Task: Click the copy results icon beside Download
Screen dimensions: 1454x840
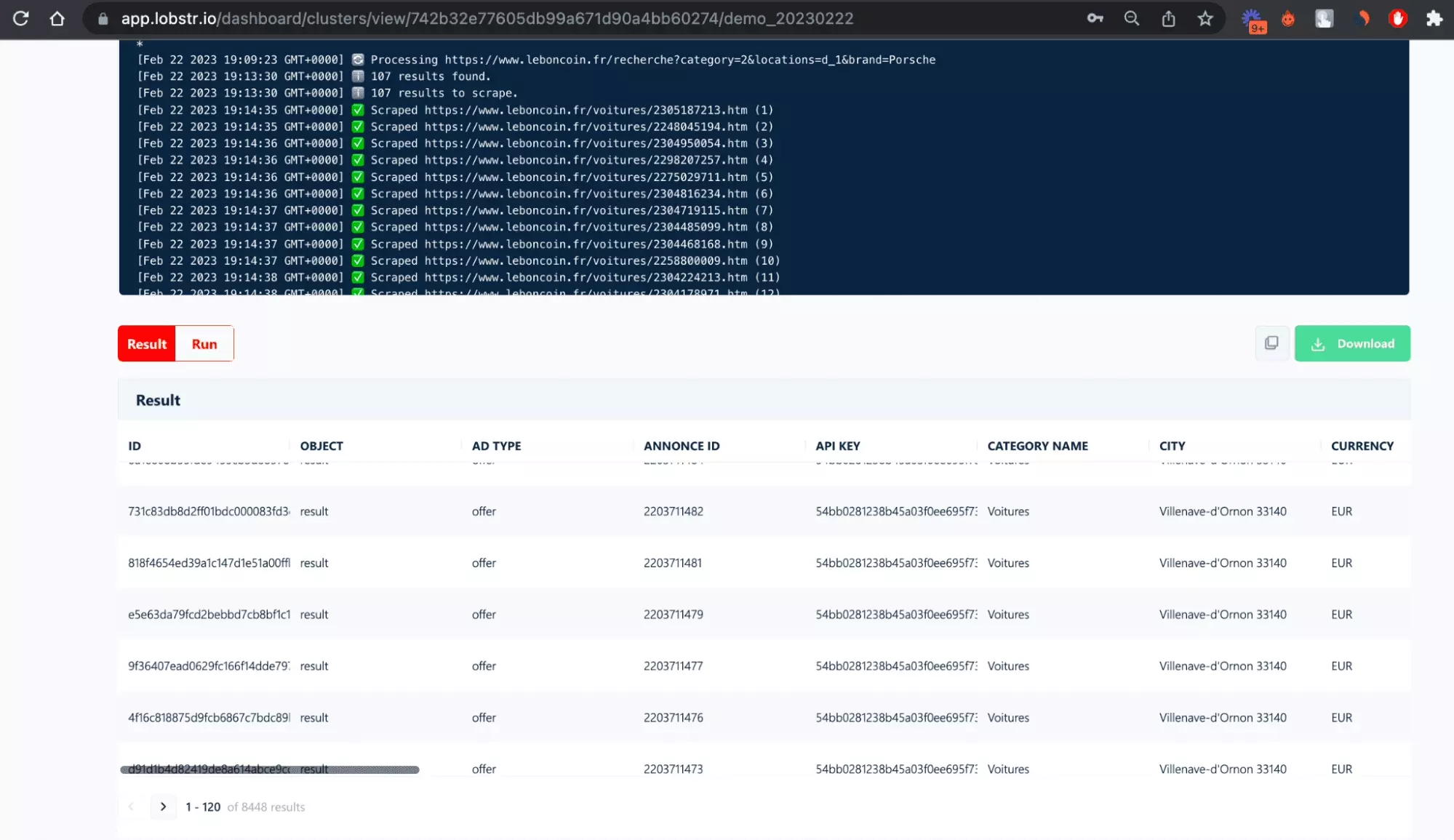Action: (x=1271, y=343)
